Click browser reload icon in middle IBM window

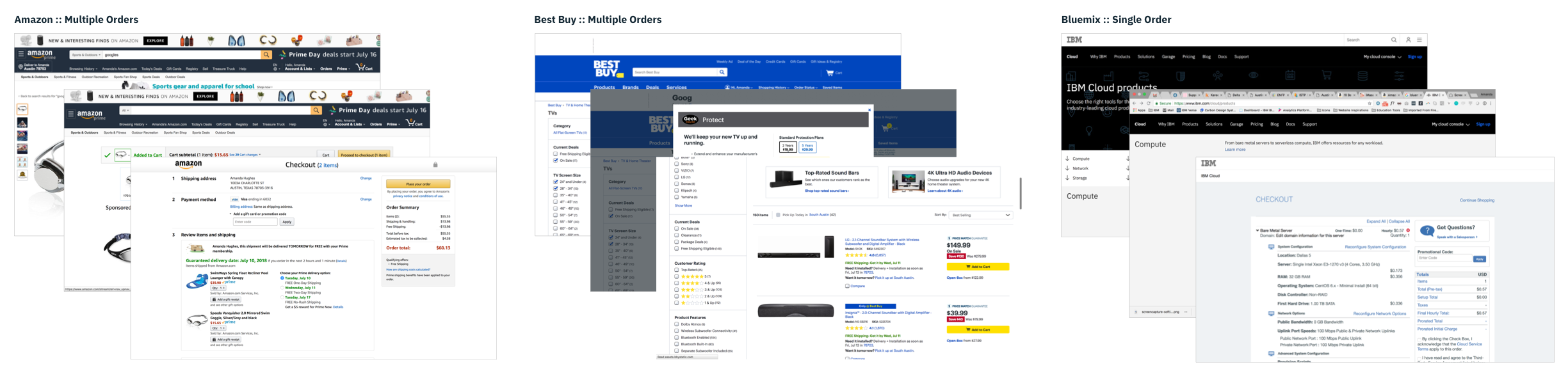pos(1149,103)
